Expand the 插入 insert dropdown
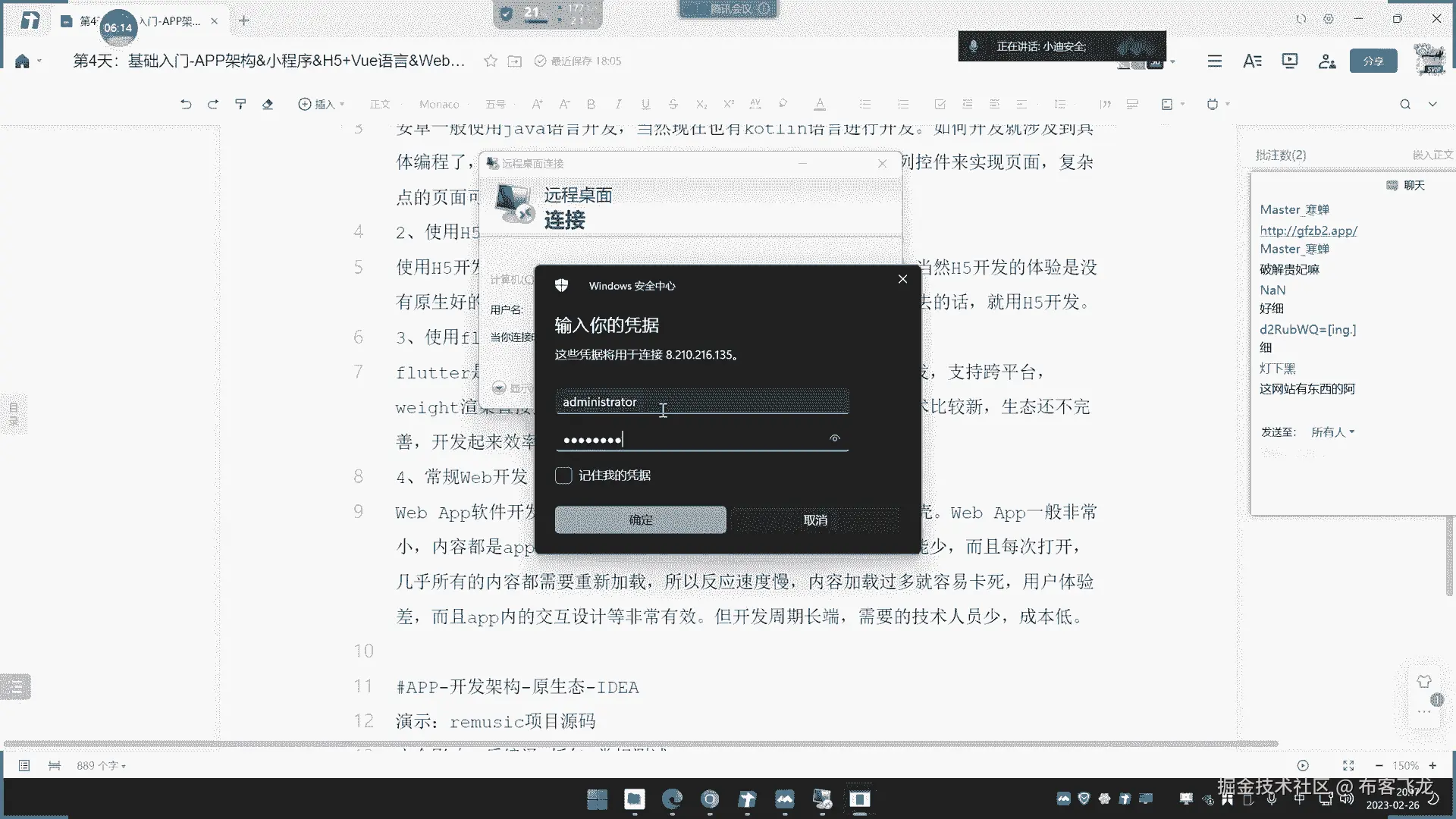 pyautogui.click(x=322, y=104)
